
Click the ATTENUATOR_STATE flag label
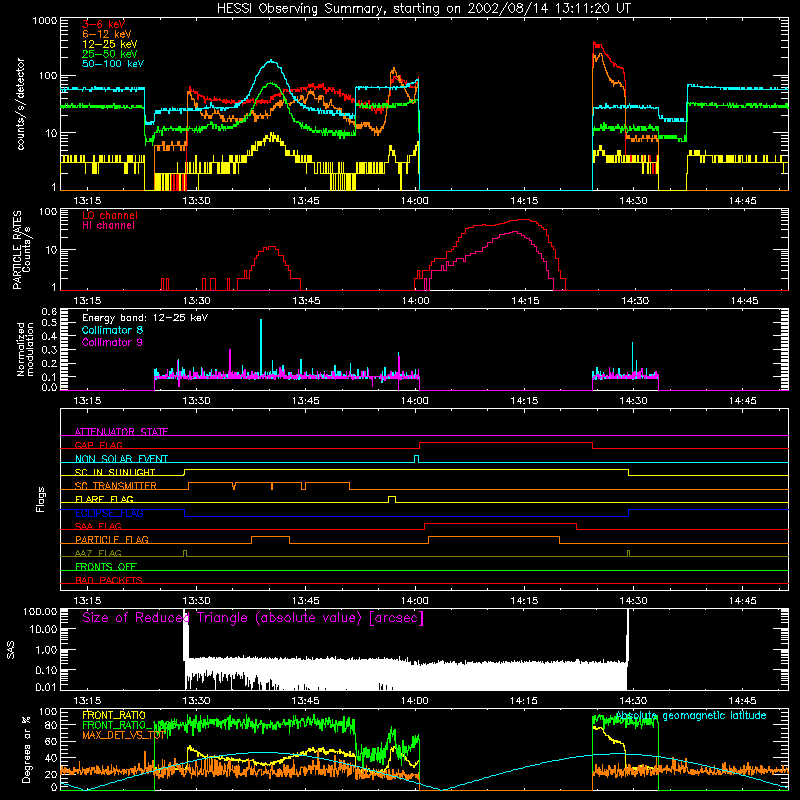tap(121, 432)
